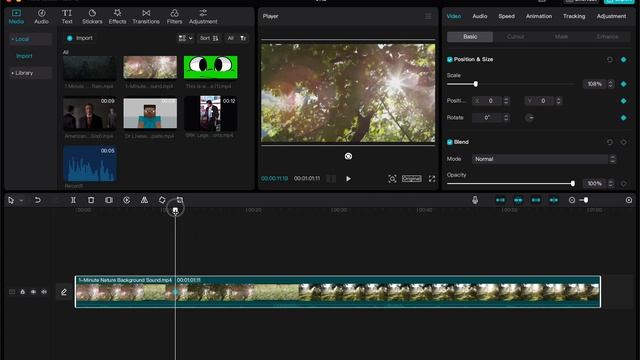Open the Audio library tool
Image resolution: width=640 pixels, height=360 pixels.
tap(41, 17)
